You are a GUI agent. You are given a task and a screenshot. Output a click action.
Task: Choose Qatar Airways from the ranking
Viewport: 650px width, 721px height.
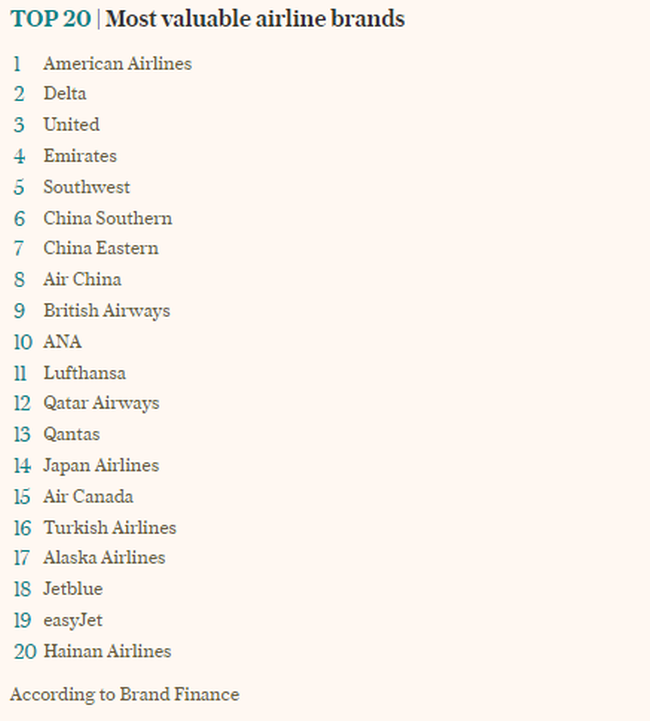pos(101,403)
